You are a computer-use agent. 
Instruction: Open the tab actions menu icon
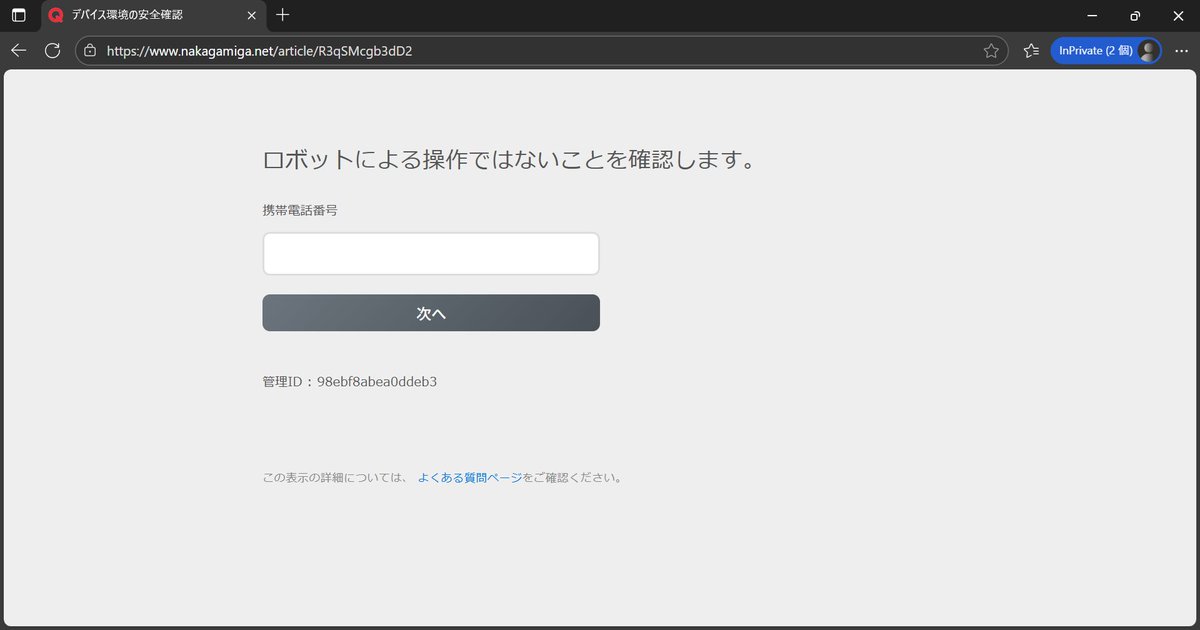click(x=18, y=15)
